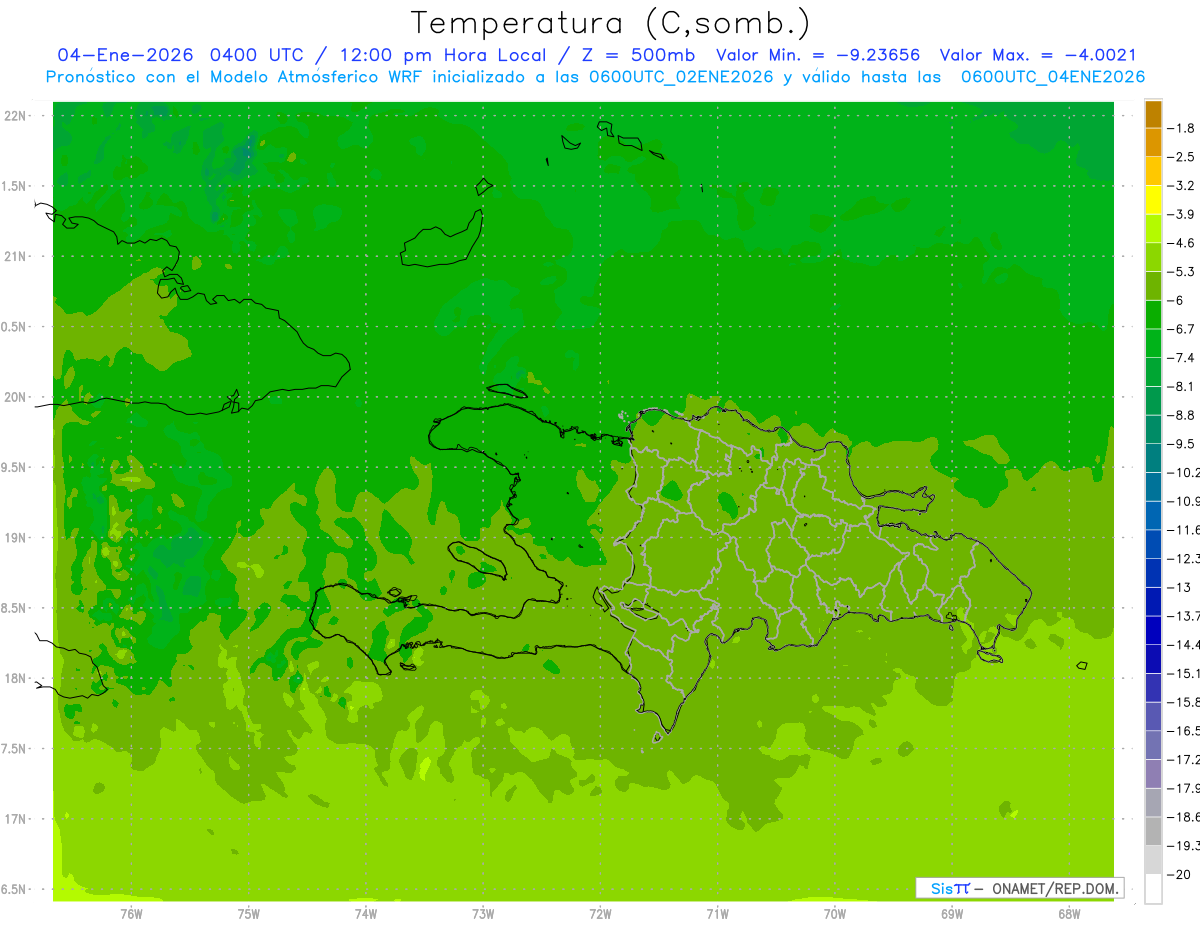Click the blue swatch between -11.6 and -12.3
1200x927 pixels.
point(1153,544)
